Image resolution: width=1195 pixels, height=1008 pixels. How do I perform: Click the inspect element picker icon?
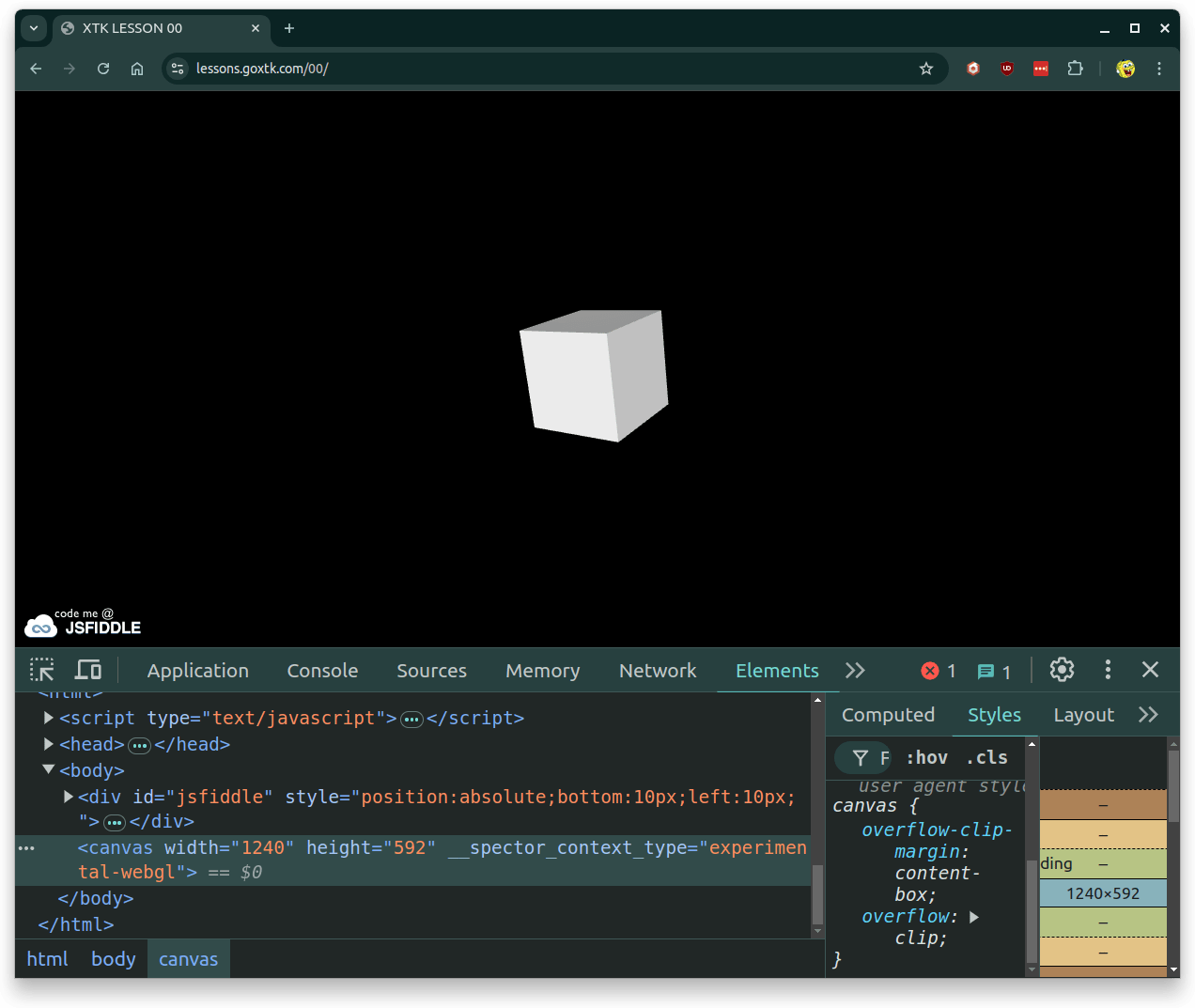pyautogui.click(x=42, y=670)
